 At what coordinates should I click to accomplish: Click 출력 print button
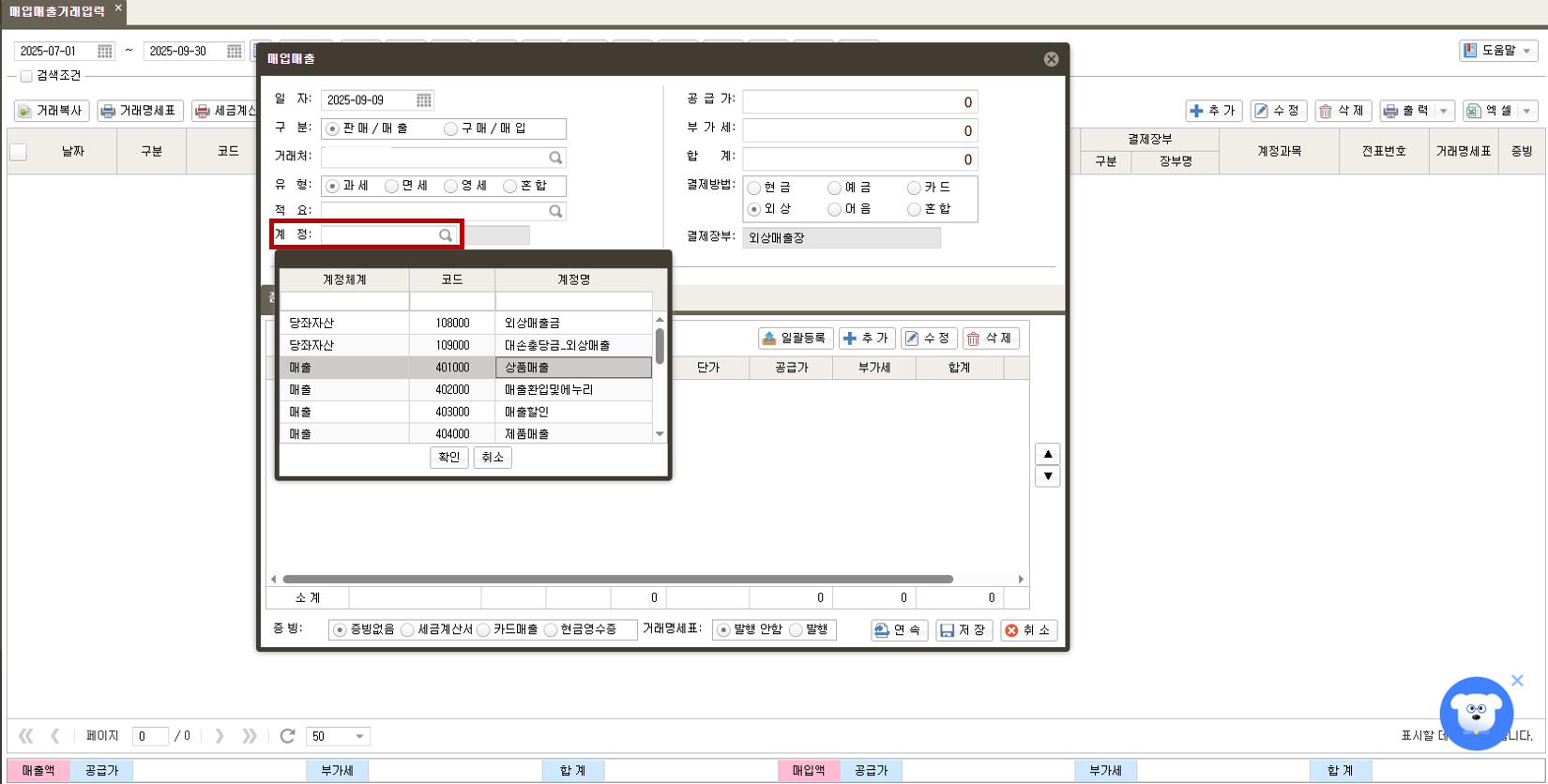tap(1407, 111)
